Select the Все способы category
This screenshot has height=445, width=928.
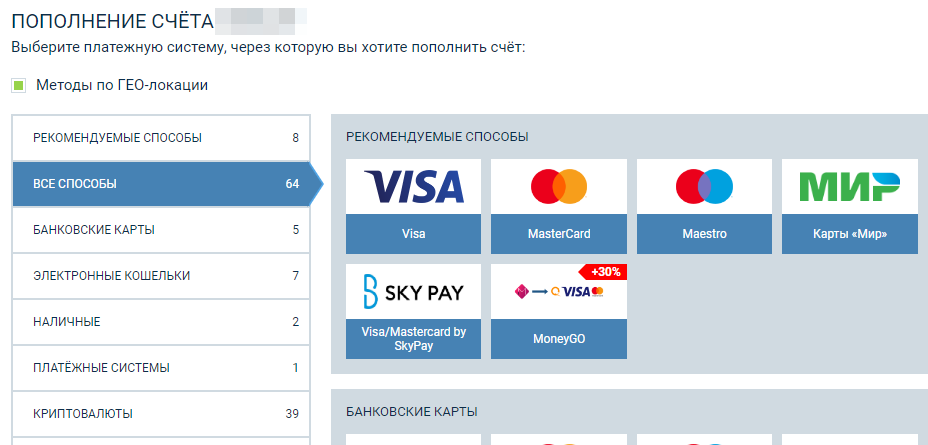pos(160,184)
